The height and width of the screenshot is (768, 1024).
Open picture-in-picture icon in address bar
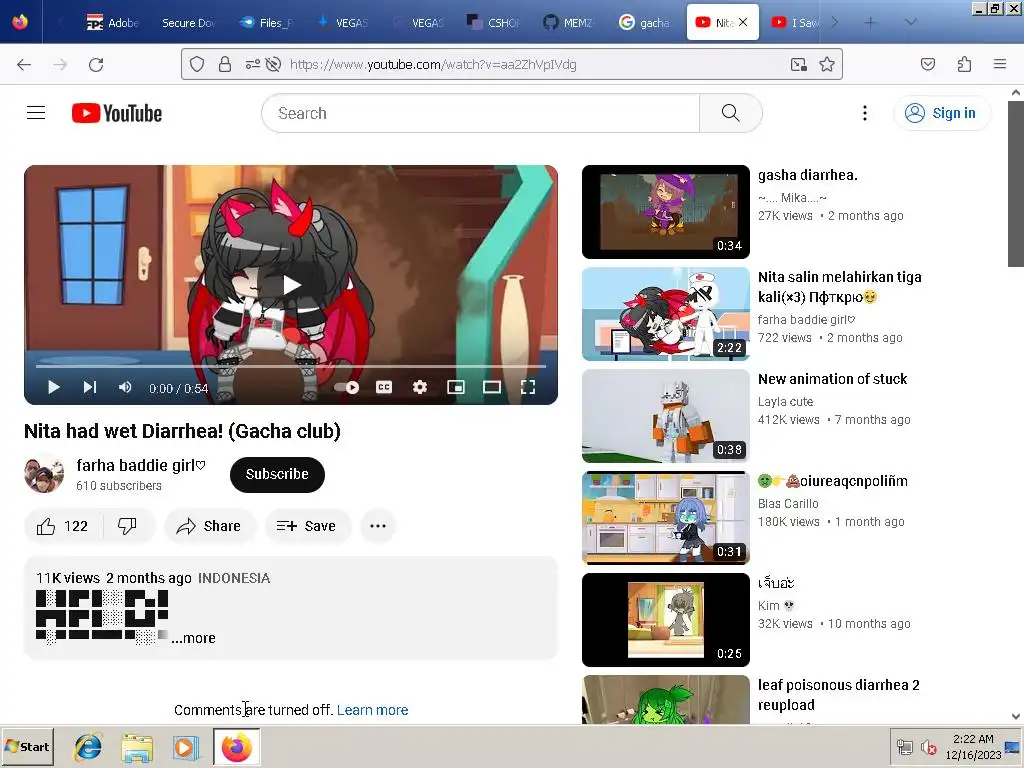[x=798, y=64]
